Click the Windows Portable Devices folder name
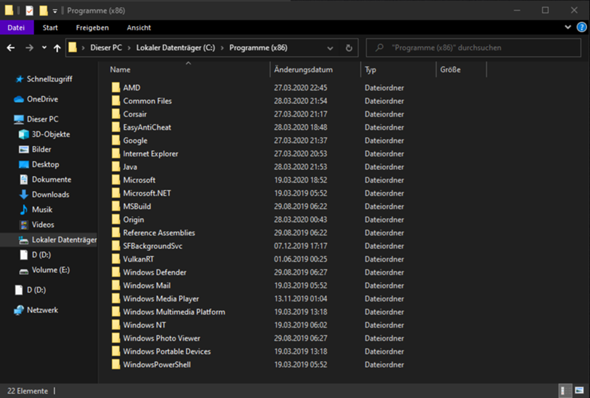Image resolution: width=590 pixels, height=398 pixels. point(167,351)
